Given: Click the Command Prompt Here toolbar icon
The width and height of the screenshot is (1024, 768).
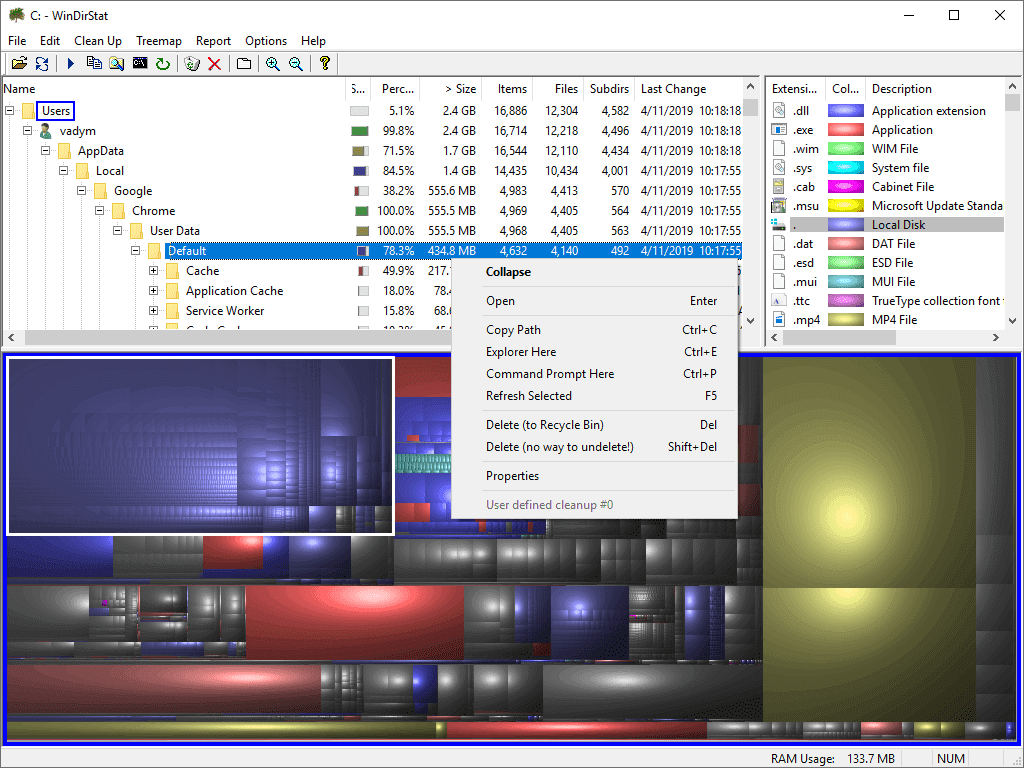Looking at the screenshot, I should tap(140, 63).
